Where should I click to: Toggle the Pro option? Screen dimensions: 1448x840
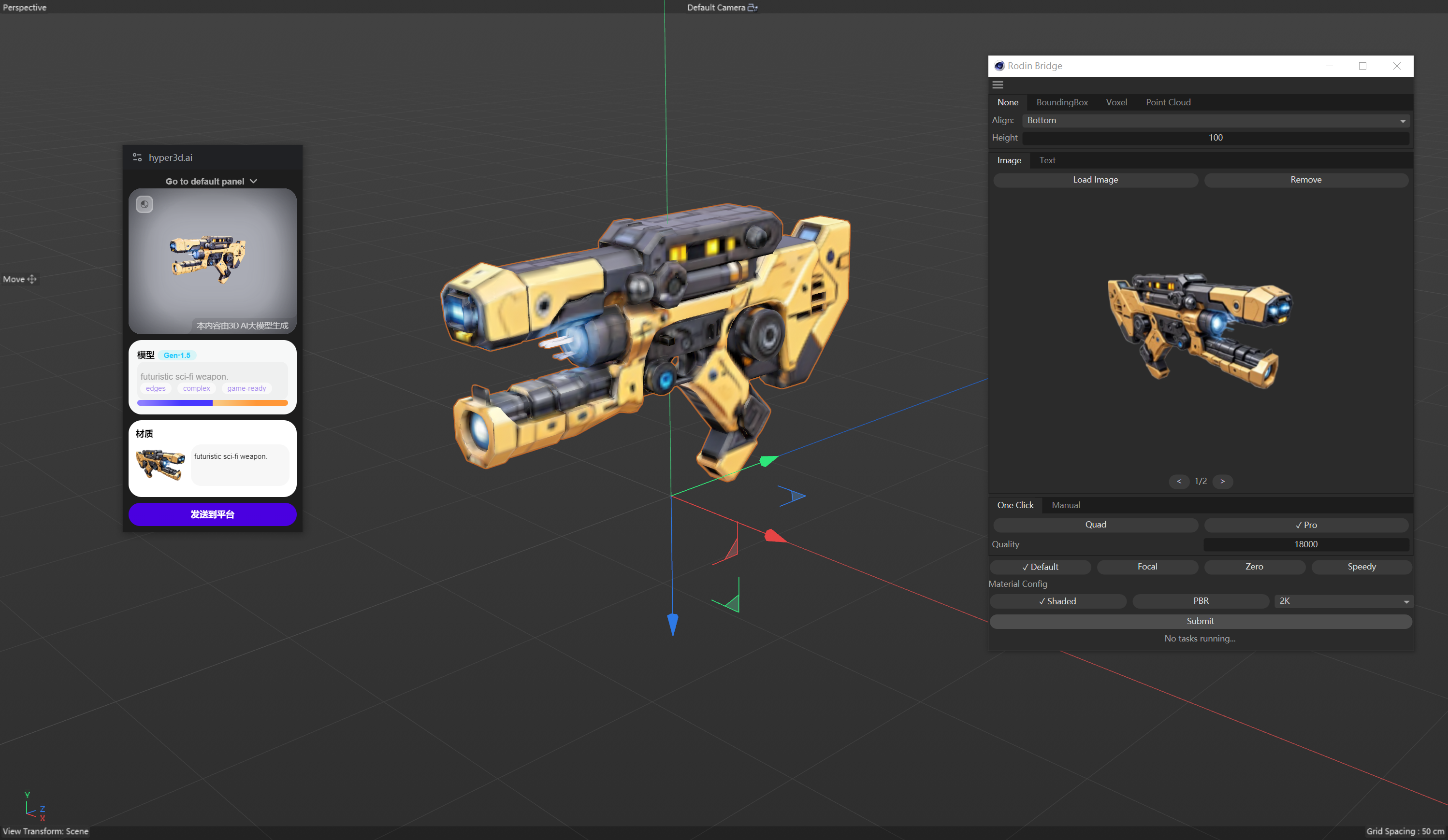[x=1305, y=525]
